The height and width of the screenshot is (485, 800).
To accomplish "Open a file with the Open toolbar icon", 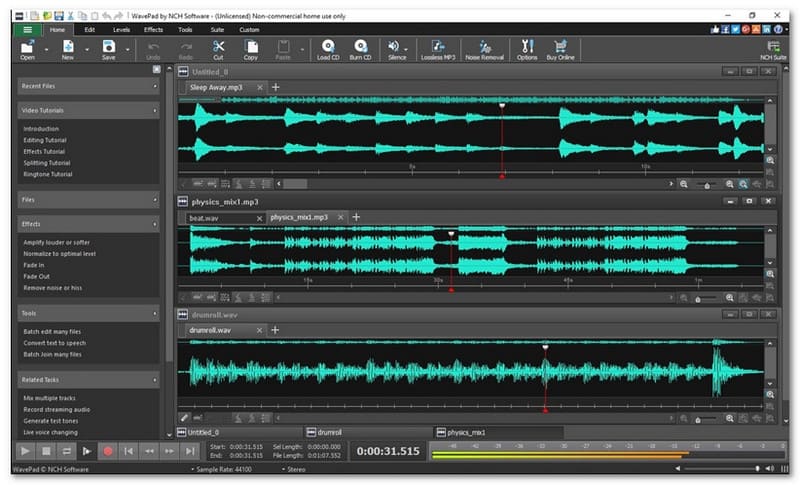I will click(27, 49).
